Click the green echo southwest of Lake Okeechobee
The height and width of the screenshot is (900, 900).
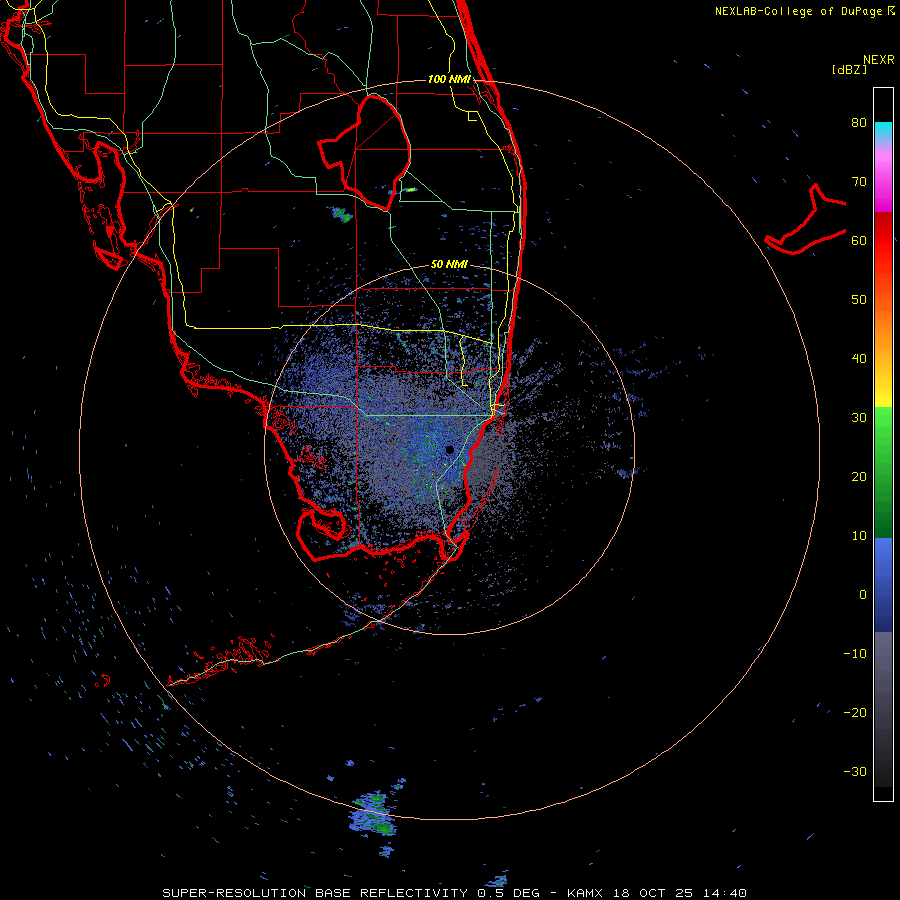click(x=342, y=215)
